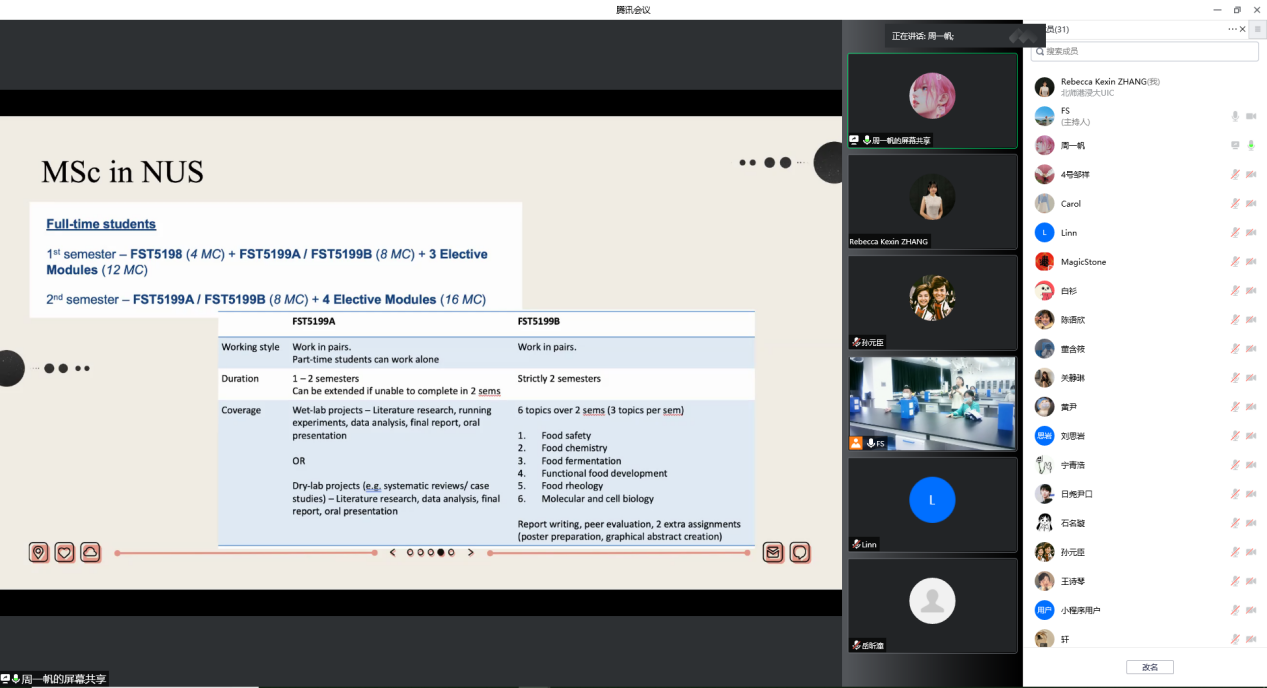This screenshot has width=1267, height=688.
Task: Click the green microphone icon beside 周一帆
Action: [1251, 146]
